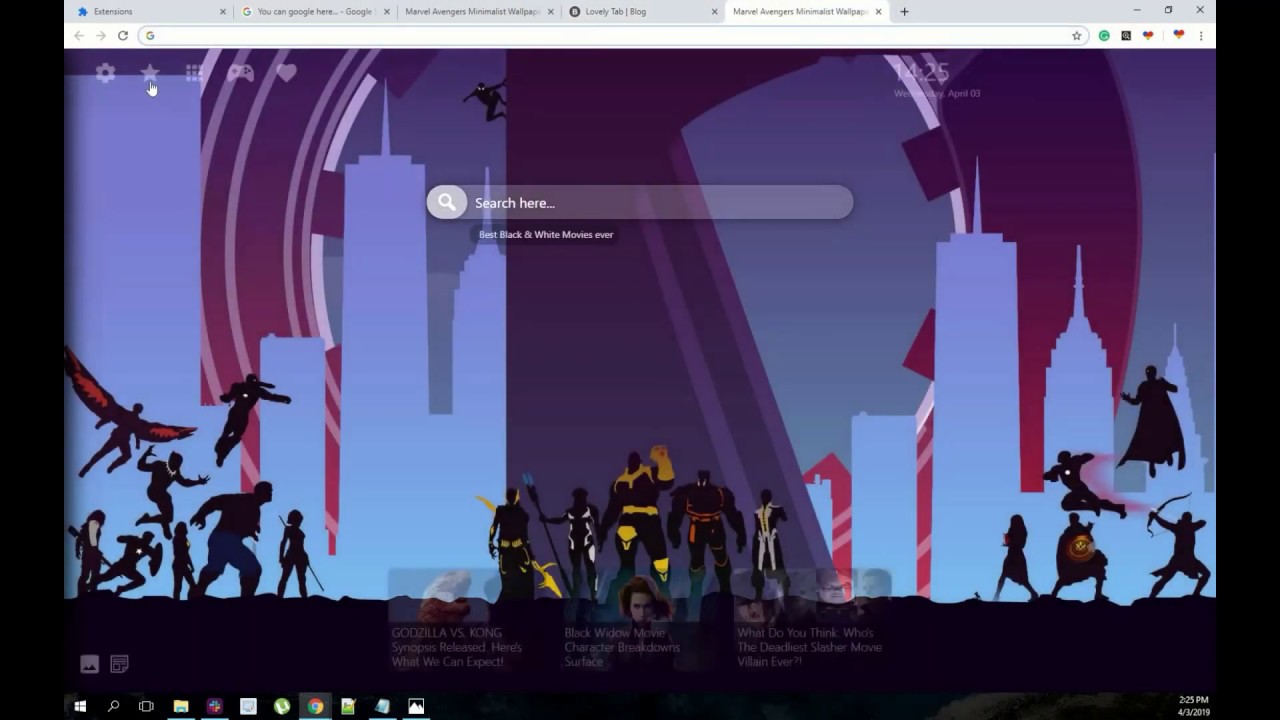The image size is (1280, 720).
Task: Open the game controller icon
Action: point(240,73)
